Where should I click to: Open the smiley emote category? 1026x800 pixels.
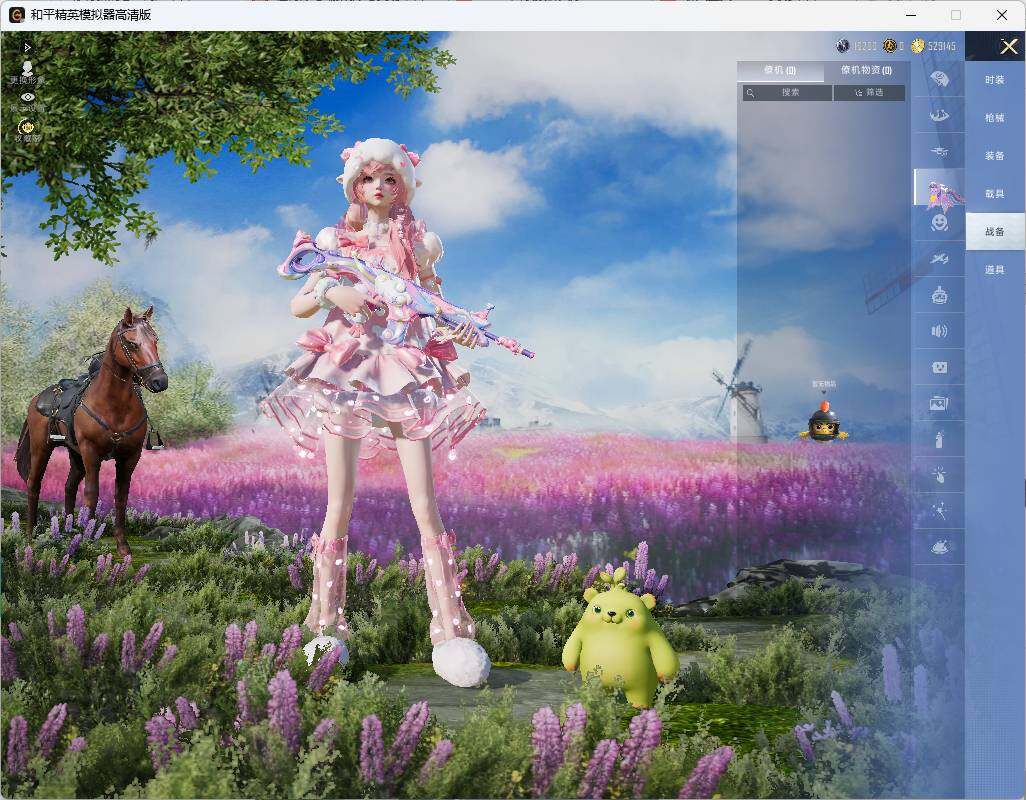tap(939, 223)
